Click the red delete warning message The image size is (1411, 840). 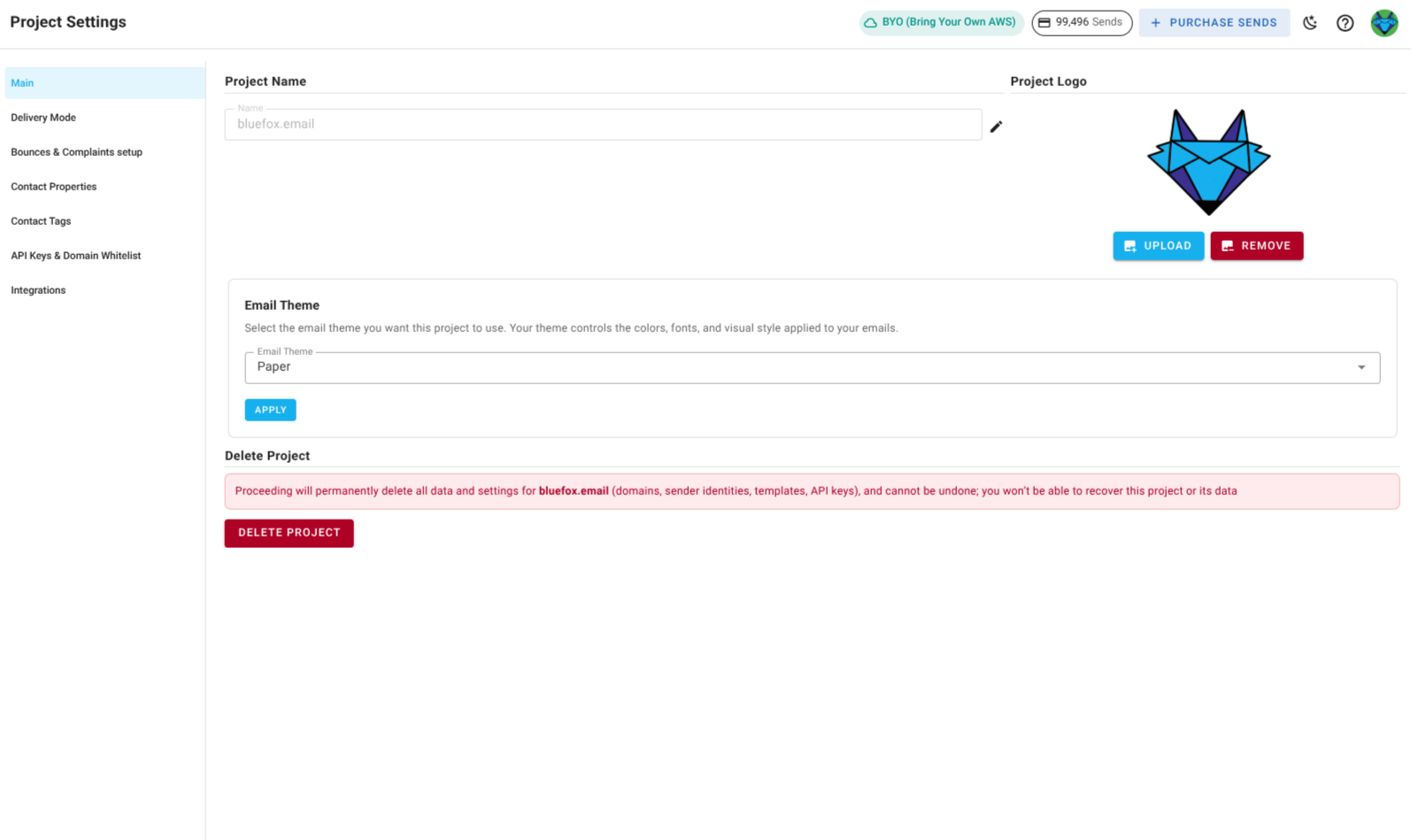pos(812,491)
